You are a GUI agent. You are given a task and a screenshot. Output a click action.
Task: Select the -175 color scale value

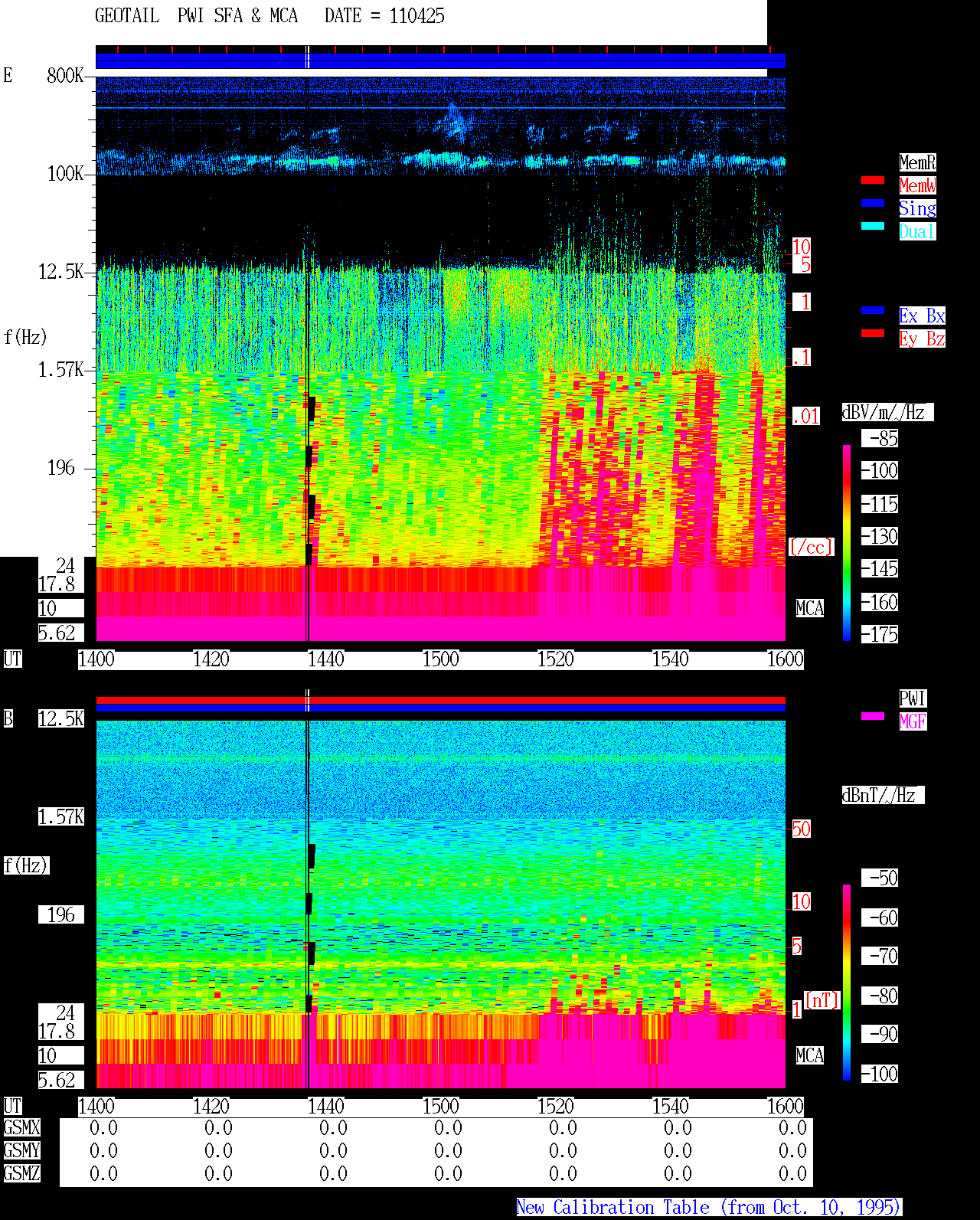click(880, 634)
